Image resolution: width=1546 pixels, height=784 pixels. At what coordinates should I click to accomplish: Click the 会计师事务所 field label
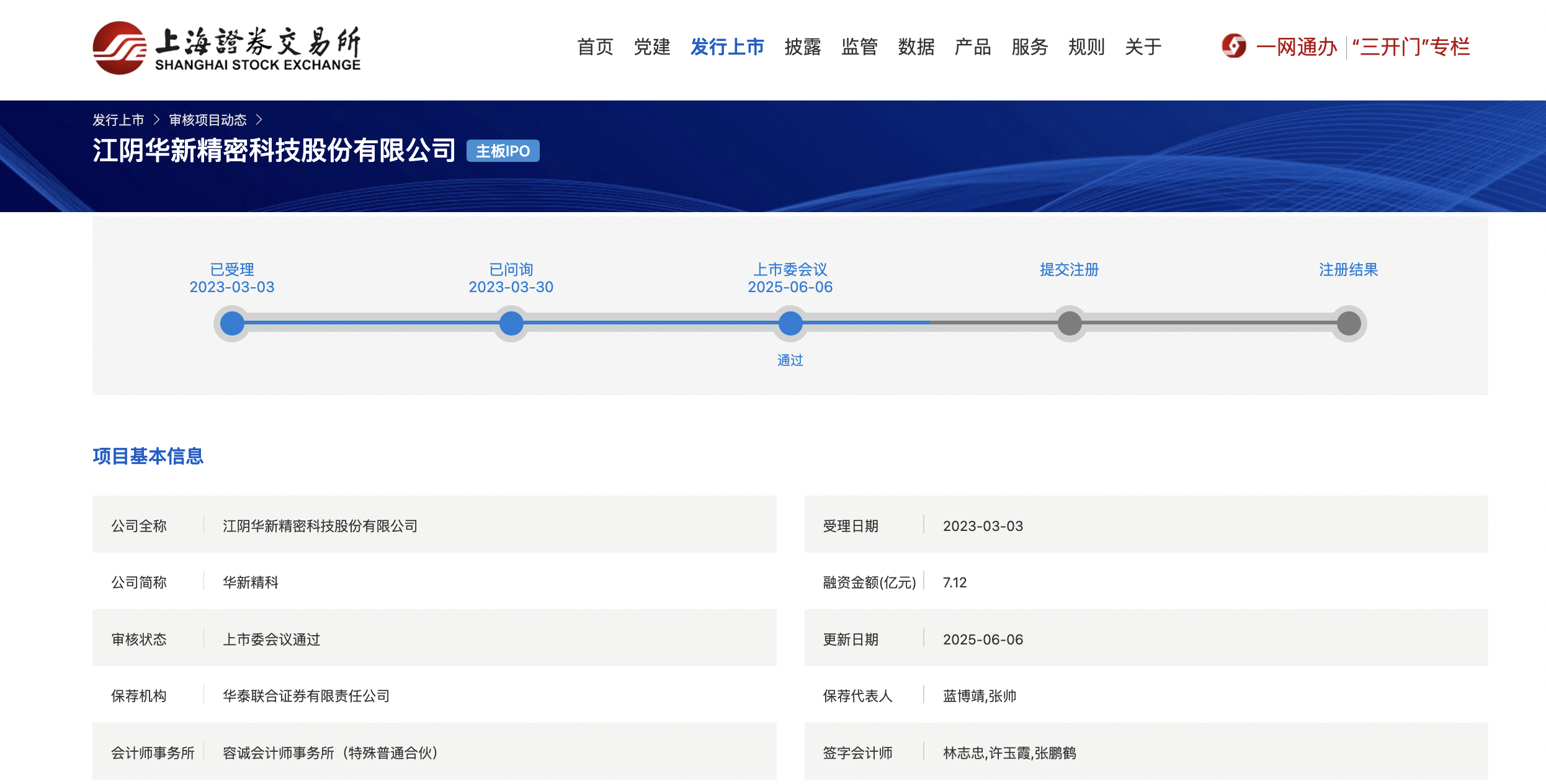[x=153, y=753]
